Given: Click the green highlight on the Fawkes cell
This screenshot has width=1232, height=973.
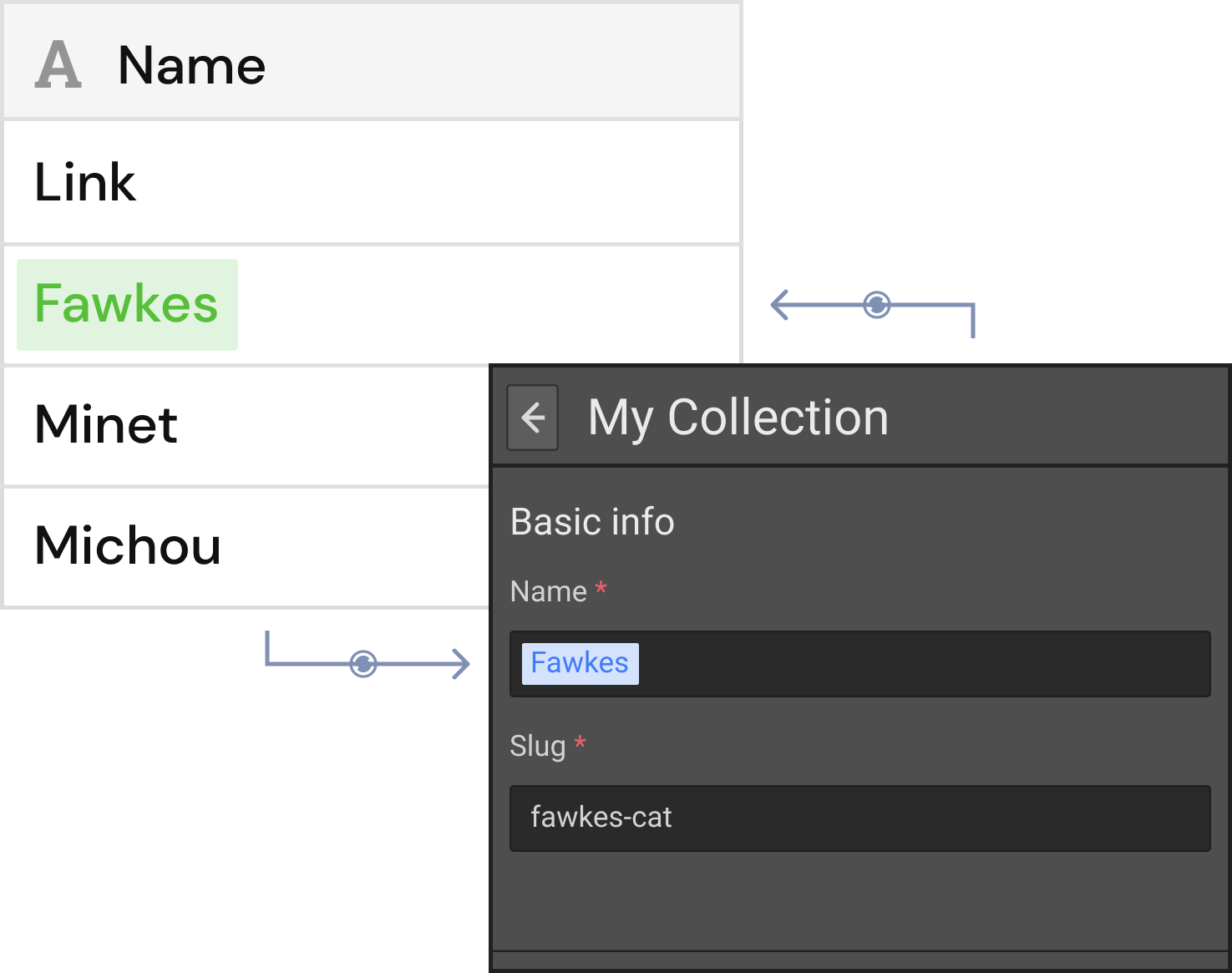Looking at the screenshot, I should pos(126,304).
